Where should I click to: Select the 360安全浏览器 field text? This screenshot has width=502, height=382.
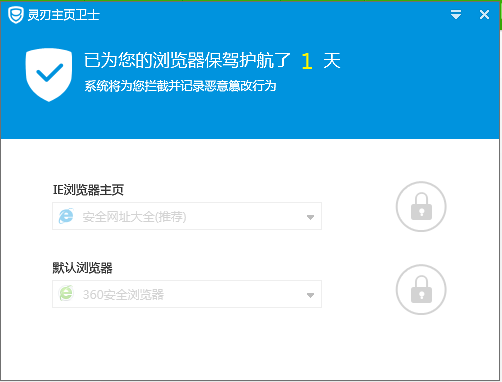[x=123, y=295]
